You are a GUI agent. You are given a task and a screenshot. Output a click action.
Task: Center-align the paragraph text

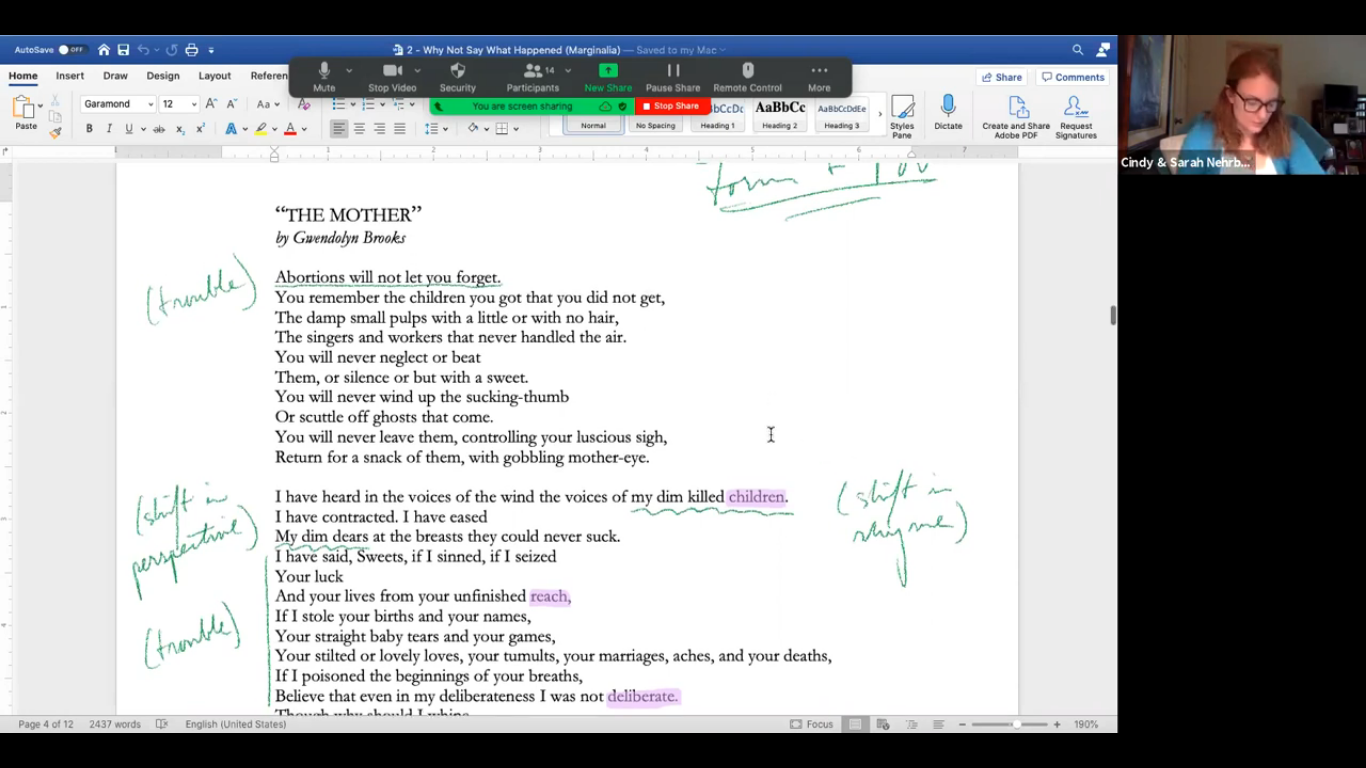(359, 129)
